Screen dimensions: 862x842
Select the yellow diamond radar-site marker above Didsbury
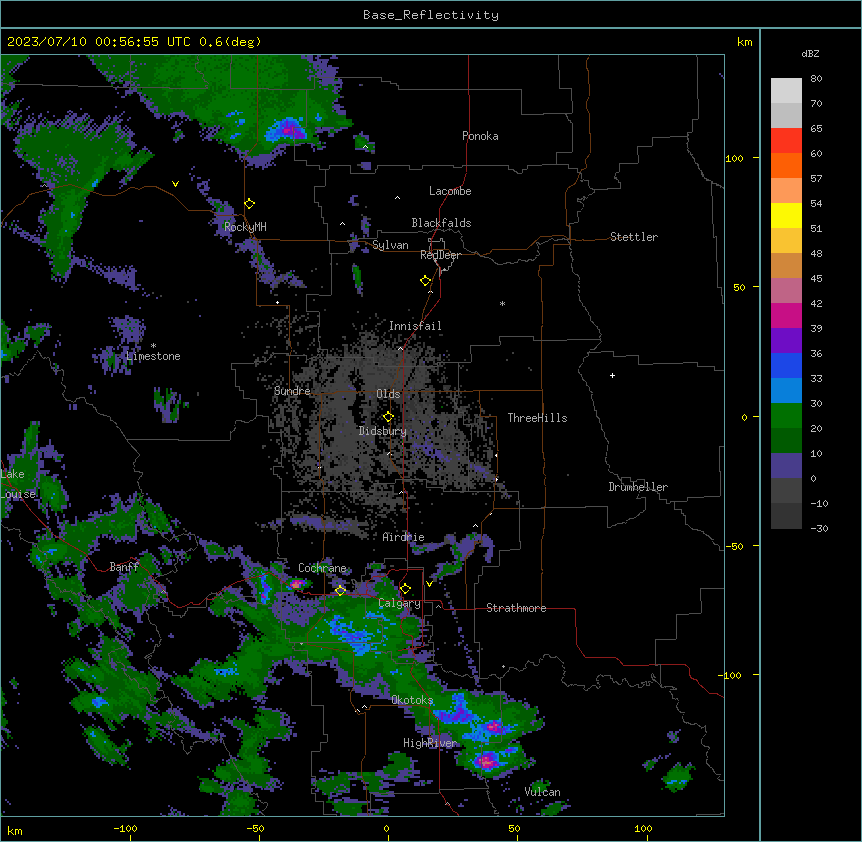[388, 417]
